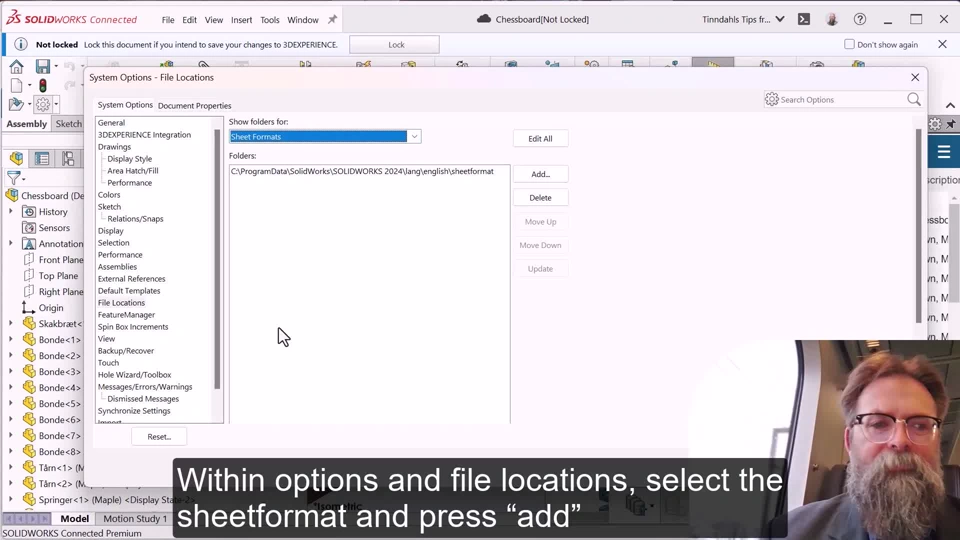Open the Options gear dropdown arrow
Image resolution: width=960 pixels, height=540 pixels.
56,104
